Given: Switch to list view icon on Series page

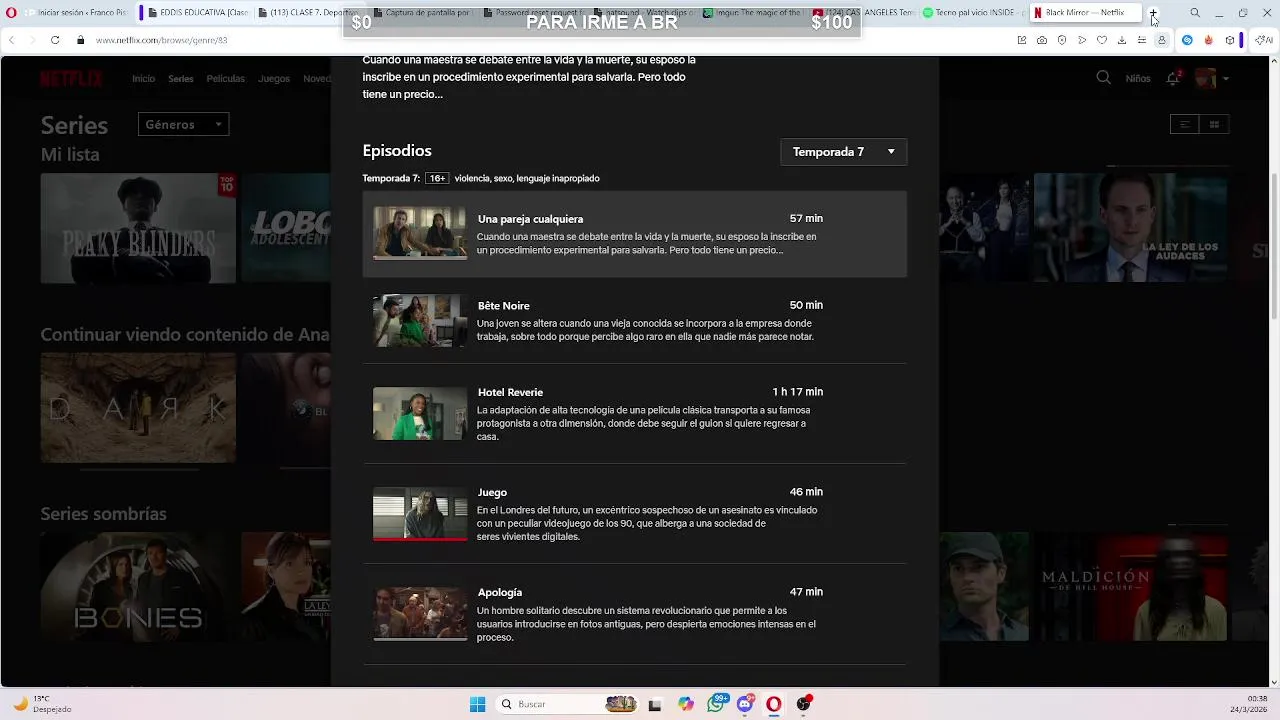Looking at the screenshot, I should coord(1185,124).
